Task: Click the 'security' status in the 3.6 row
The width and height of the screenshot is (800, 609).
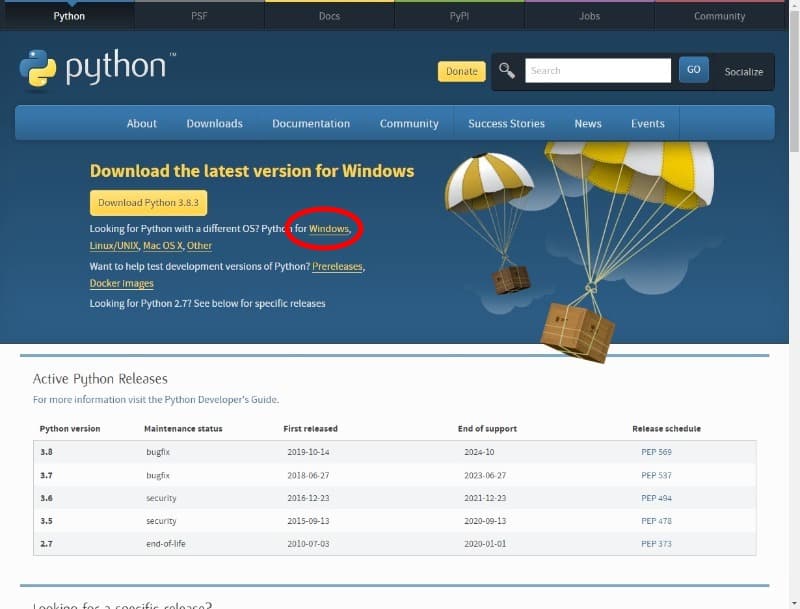Action: (x=161, y=498)
